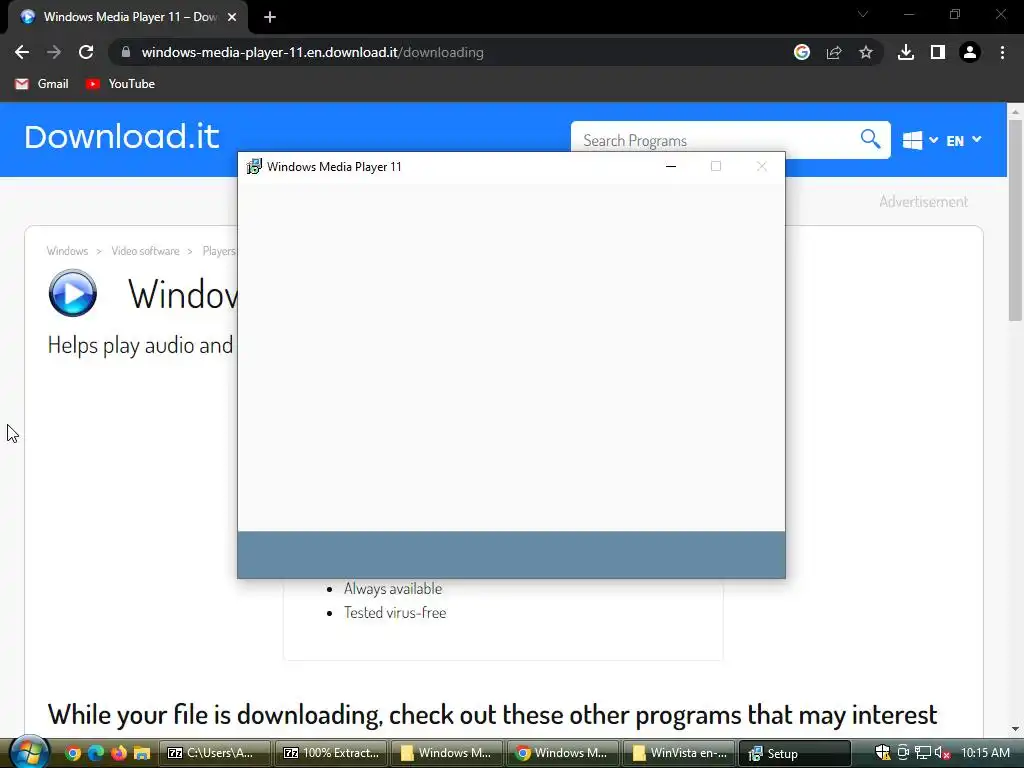
Task: Click the browser forward arrow
Action: 54,52
